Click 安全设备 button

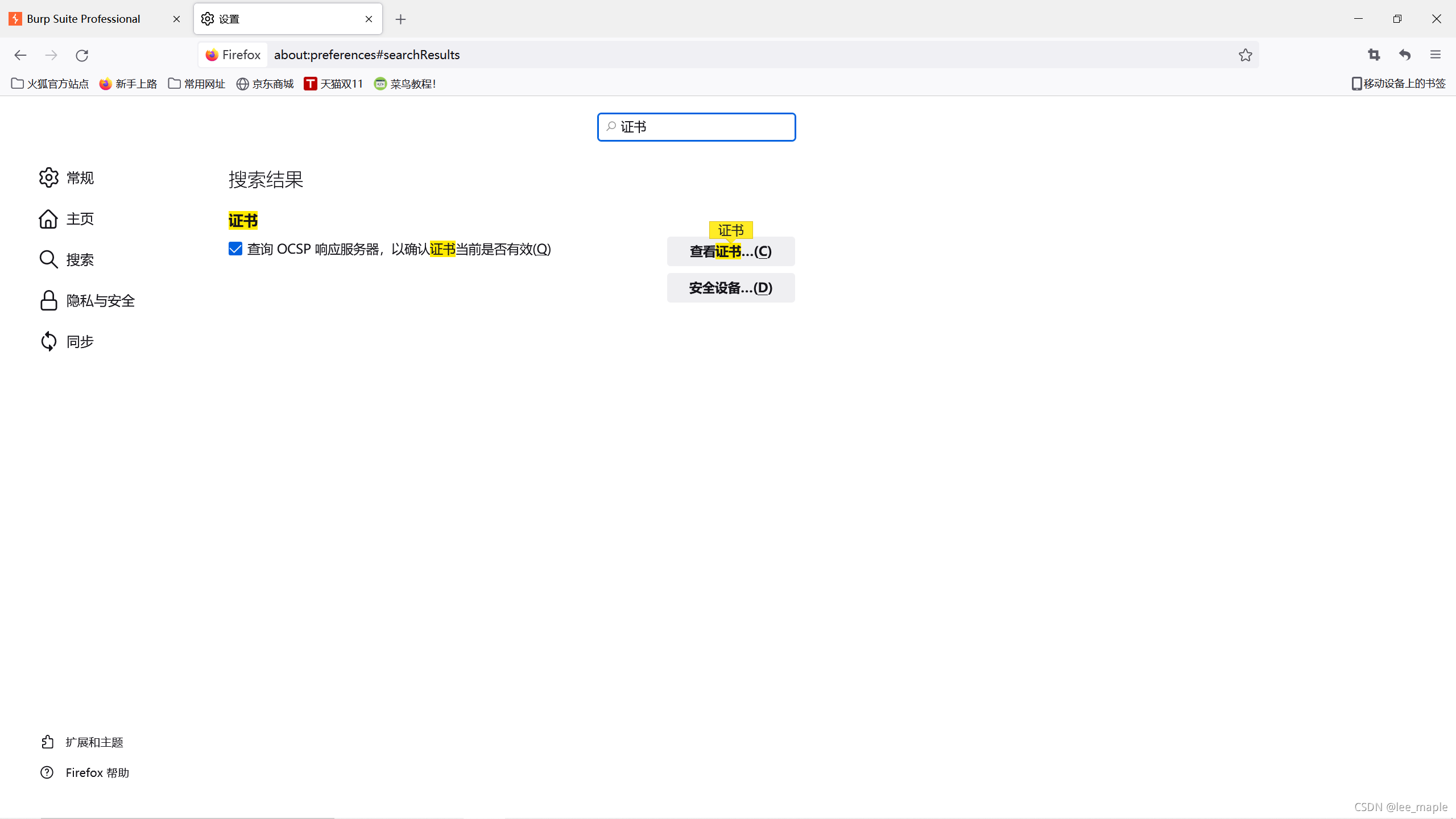[731, 288]
